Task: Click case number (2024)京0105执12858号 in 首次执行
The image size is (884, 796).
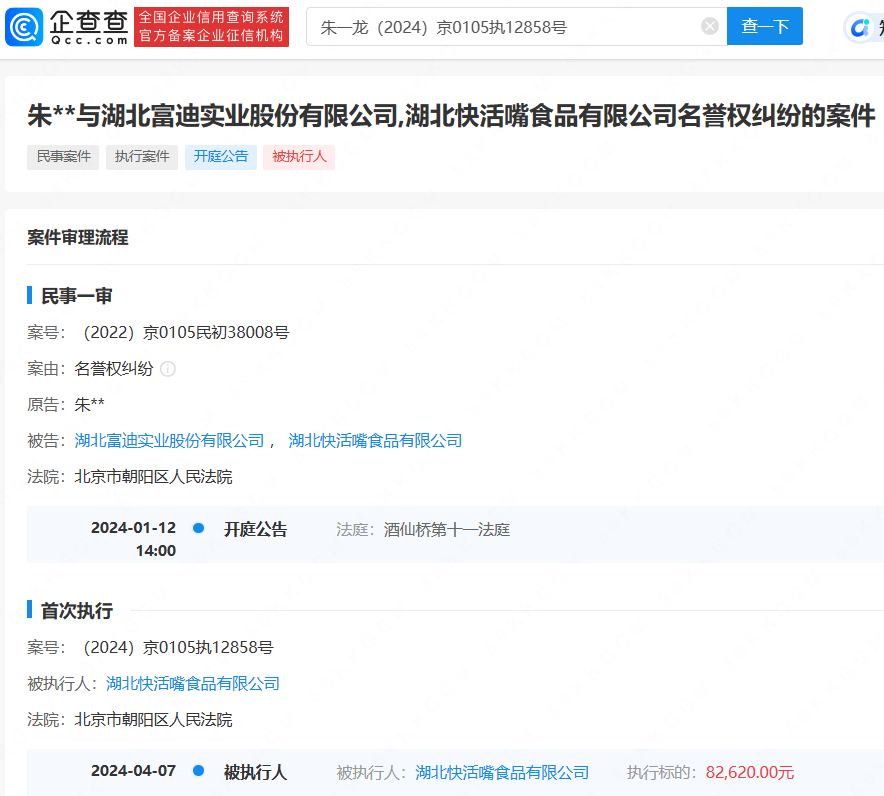Action: coord(178,648)
